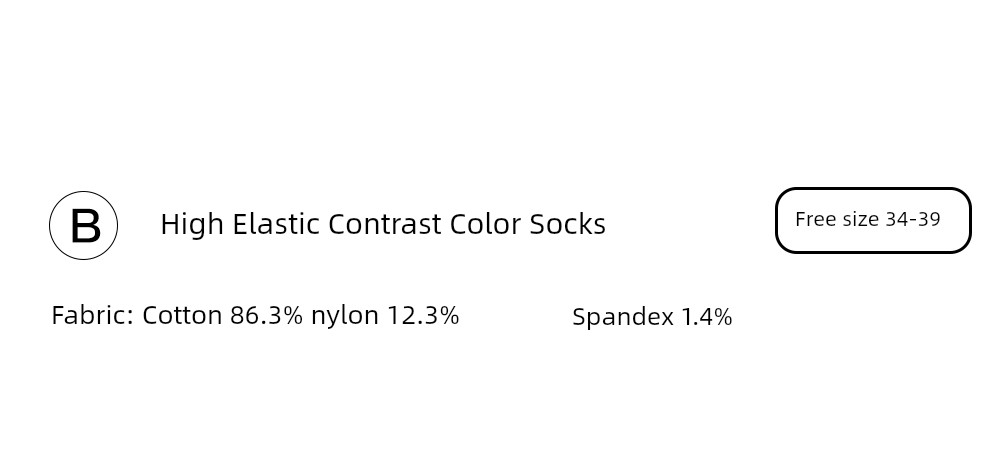This screenshot has height=473, width=1000.
Task: Click the Spandex 1.4% label
Action: coord(652,317)
